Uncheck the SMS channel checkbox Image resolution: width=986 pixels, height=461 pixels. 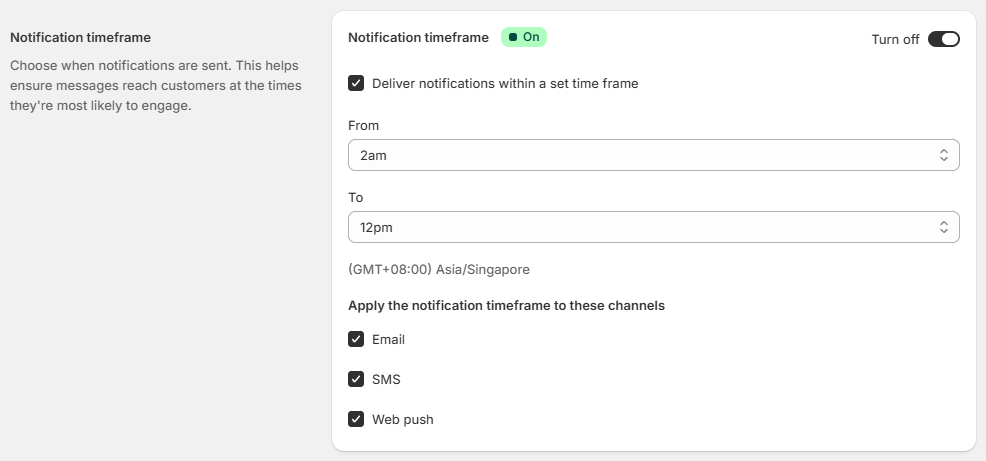click(x=356, y=380)
